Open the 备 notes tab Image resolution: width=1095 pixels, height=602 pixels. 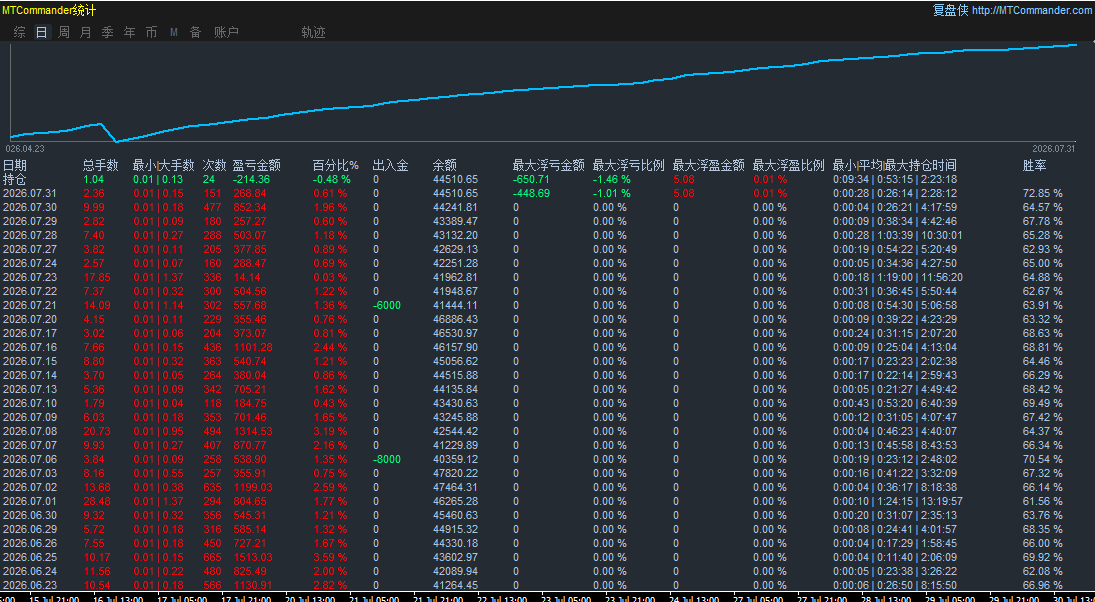[x=196, y=32]
